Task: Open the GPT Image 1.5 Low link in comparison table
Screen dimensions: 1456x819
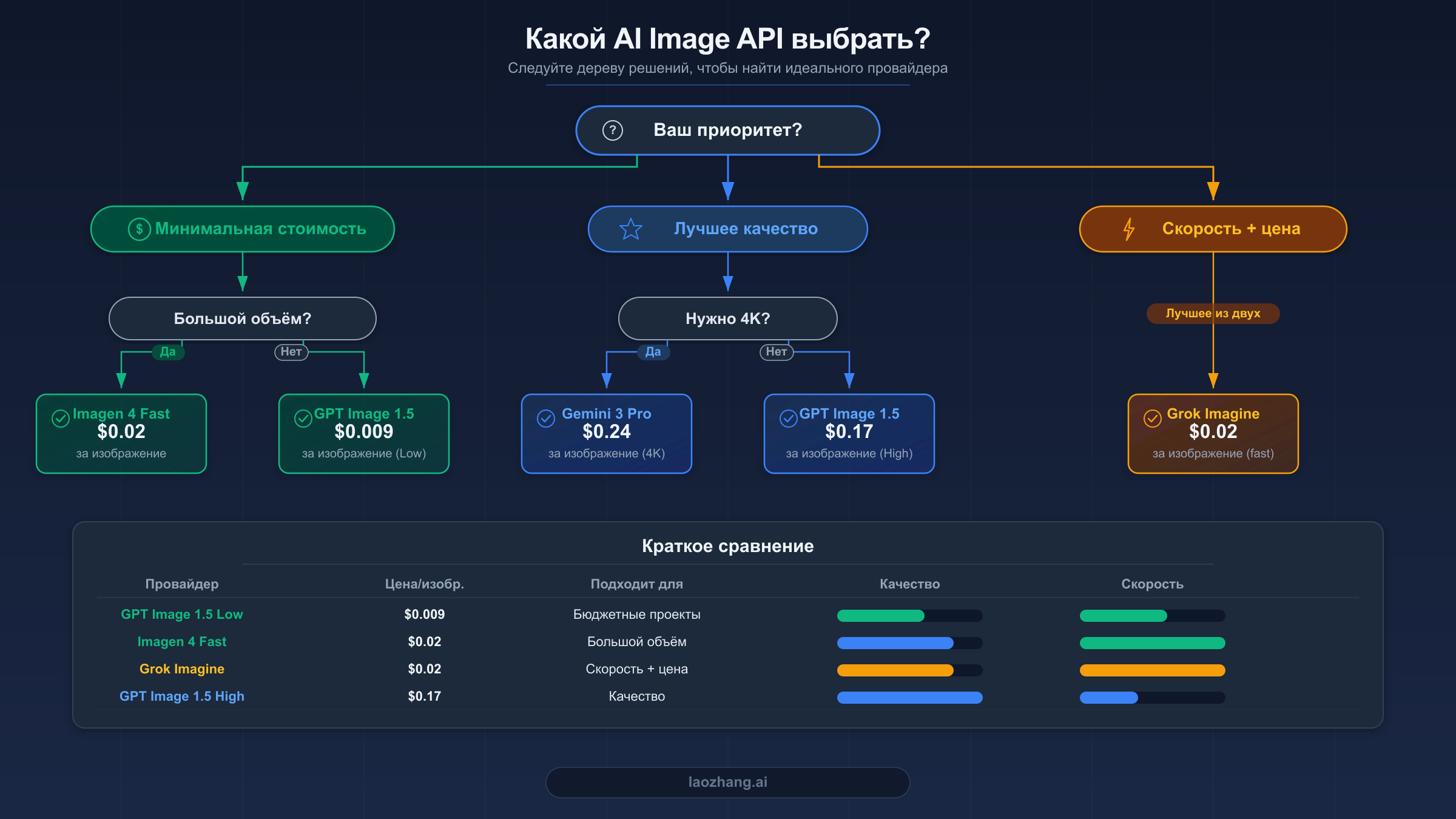Action: click(181, 614)
